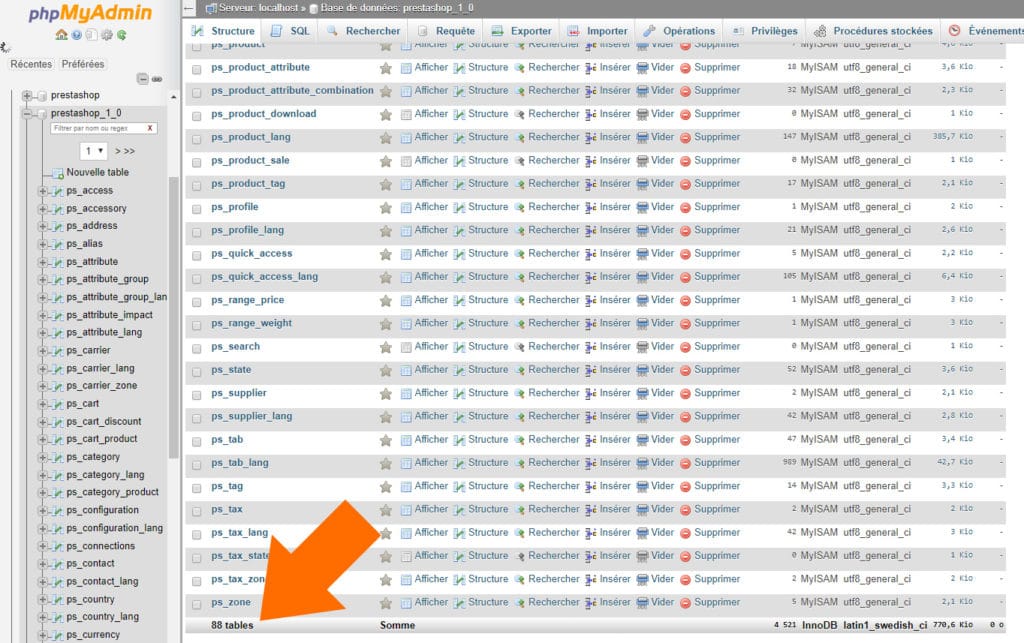Image resolution: width=1024 pixels, height=643 pixels.
Task: Click the star icon for ps_zone
Action: [386, 603]
